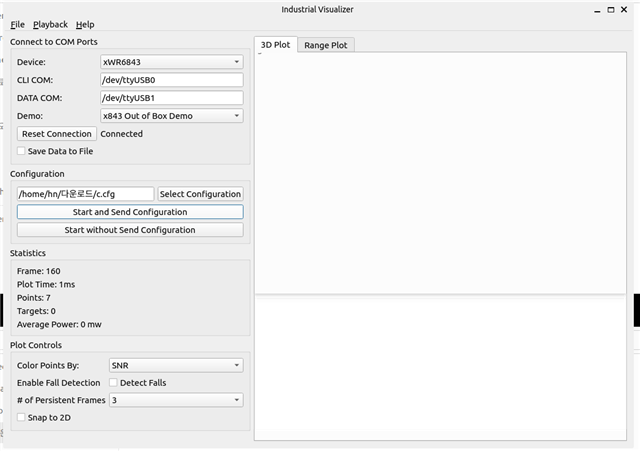This screenshot has width=640, height=451.
Task: Click the Frame: 160 statistic
Action: (39, 271)
